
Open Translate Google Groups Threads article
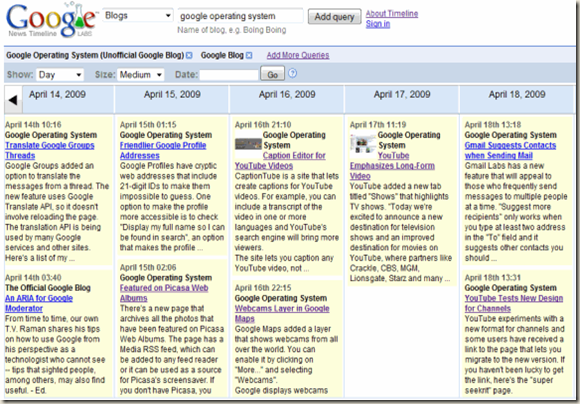pos(50,151)
